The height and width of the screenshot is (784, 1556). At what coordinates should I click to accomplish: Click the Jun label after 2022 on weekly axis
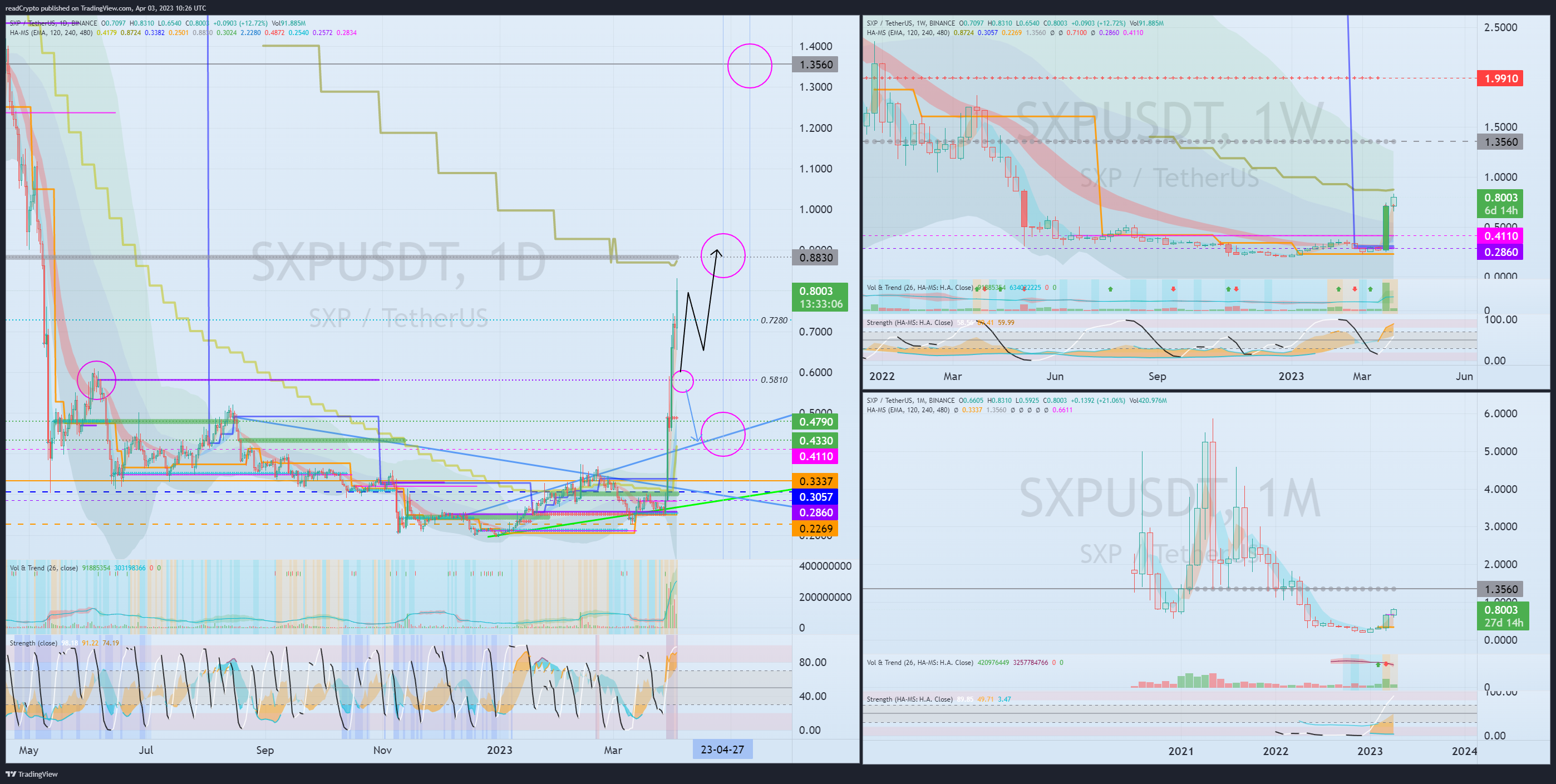[x=1055, y=376]
